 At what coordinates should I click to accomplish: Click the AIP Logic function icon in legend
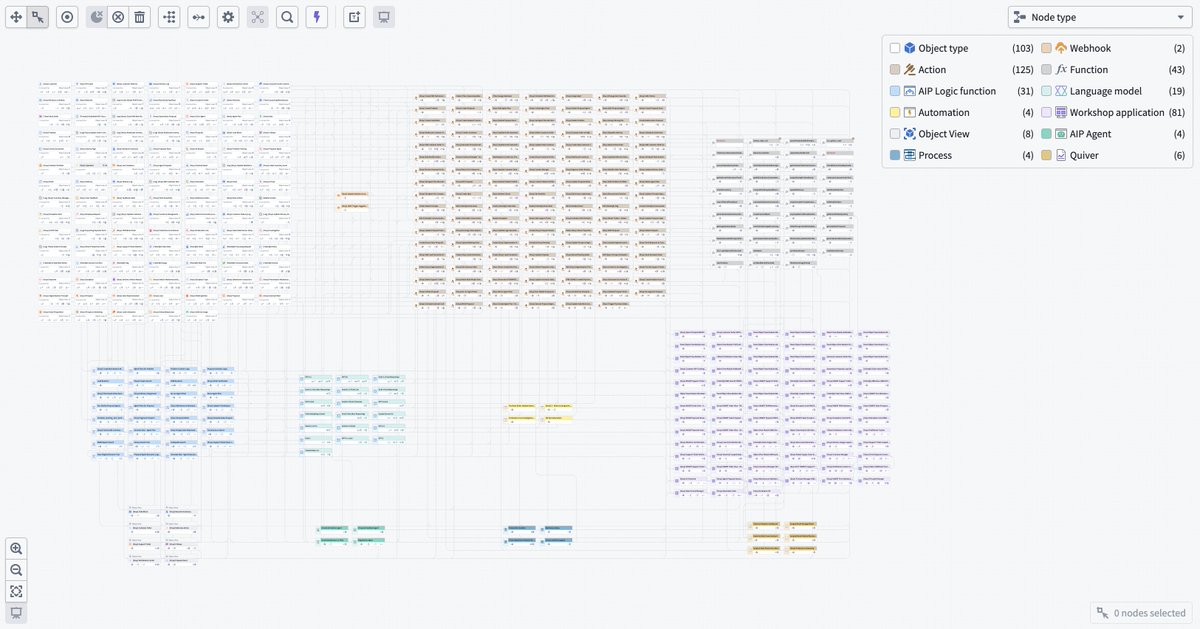pyautogui.click(x=910, y=91)
